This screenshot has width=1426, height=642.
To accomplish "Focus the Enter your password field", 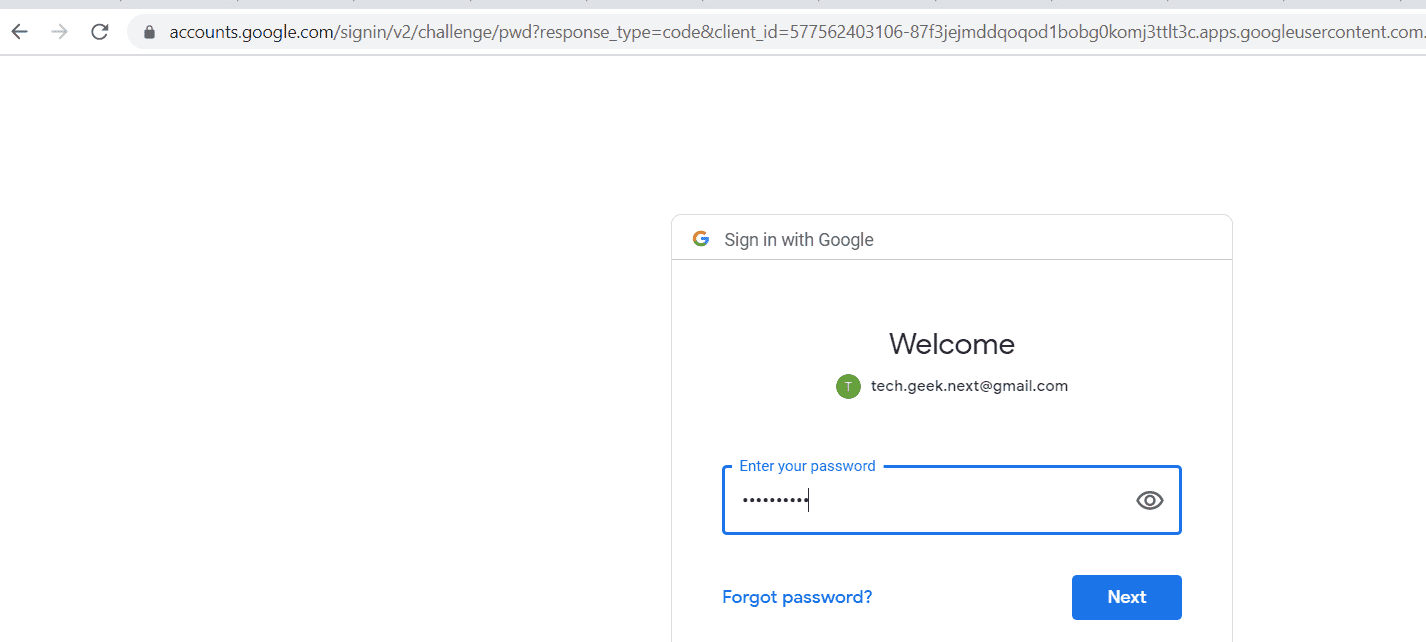I will click(x=952, y=500).
